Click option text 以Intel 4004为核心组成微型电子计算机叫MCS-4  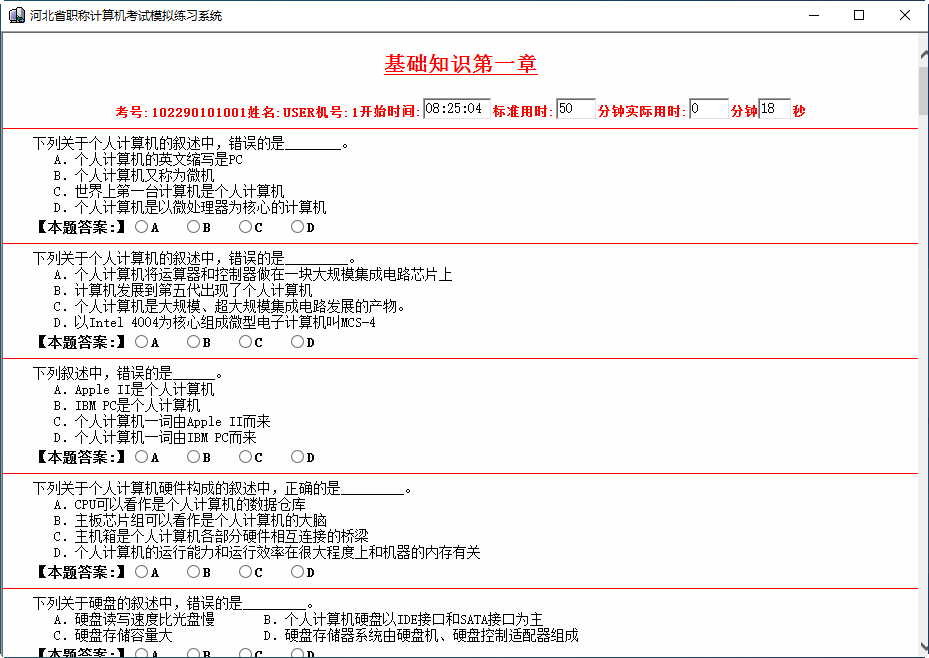click(225, 322)
